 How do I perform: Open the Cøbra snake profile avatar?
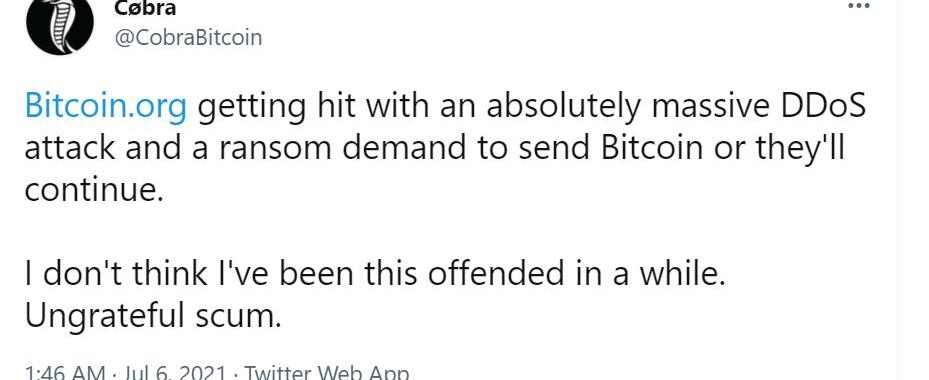60,24
